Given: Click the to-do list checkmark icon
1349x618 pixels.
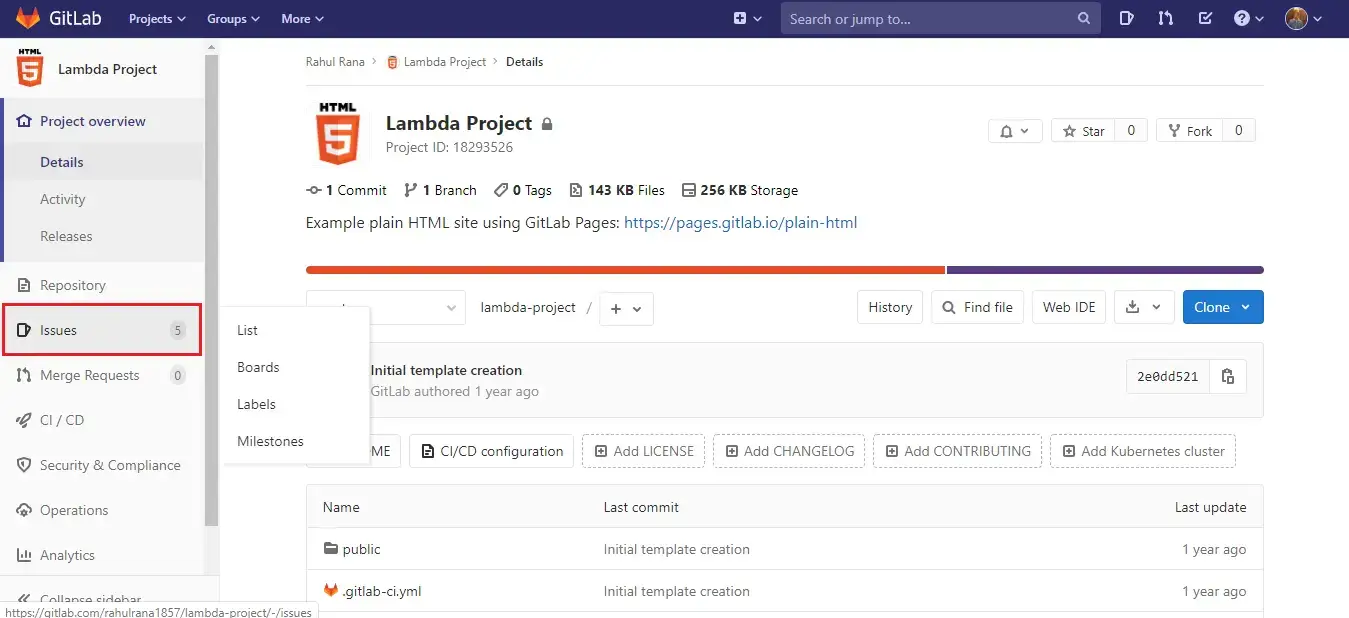Looking at the screenshot, I should tap(1205, 18).
